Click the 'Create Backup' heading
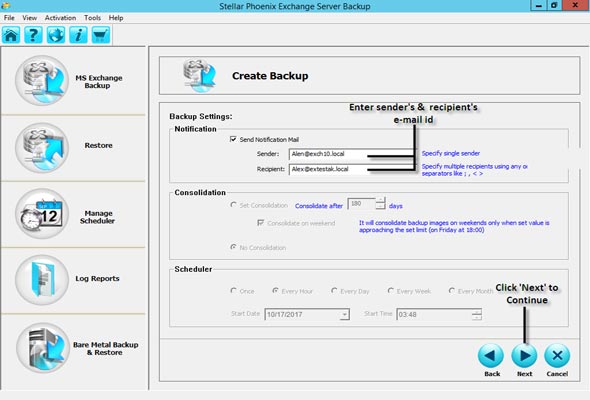The width and height of the screenshot is (590, 400). [x=270, y=76]
